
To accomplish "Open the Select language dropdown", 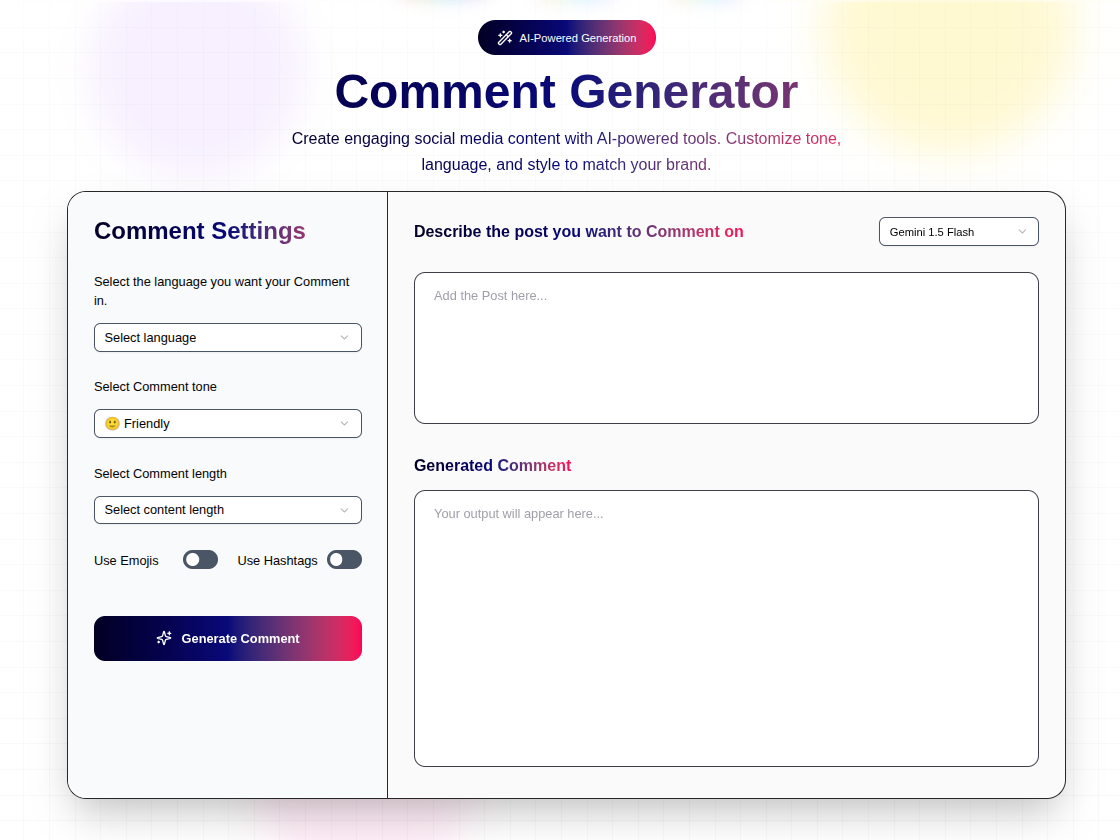I will [227, 338].
